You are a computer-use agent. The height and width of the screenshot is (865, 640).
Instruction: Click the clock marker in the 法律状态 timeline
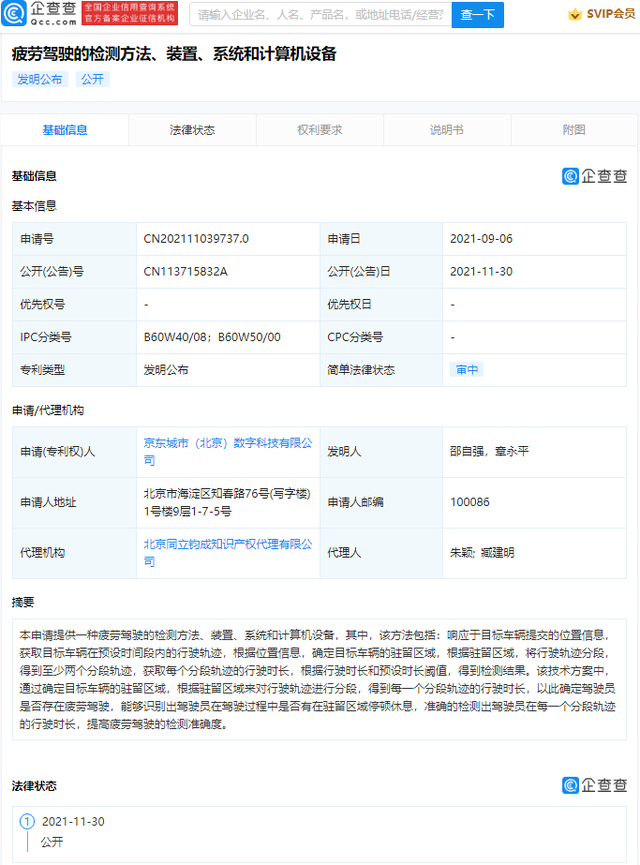click(x=27, y=822)
